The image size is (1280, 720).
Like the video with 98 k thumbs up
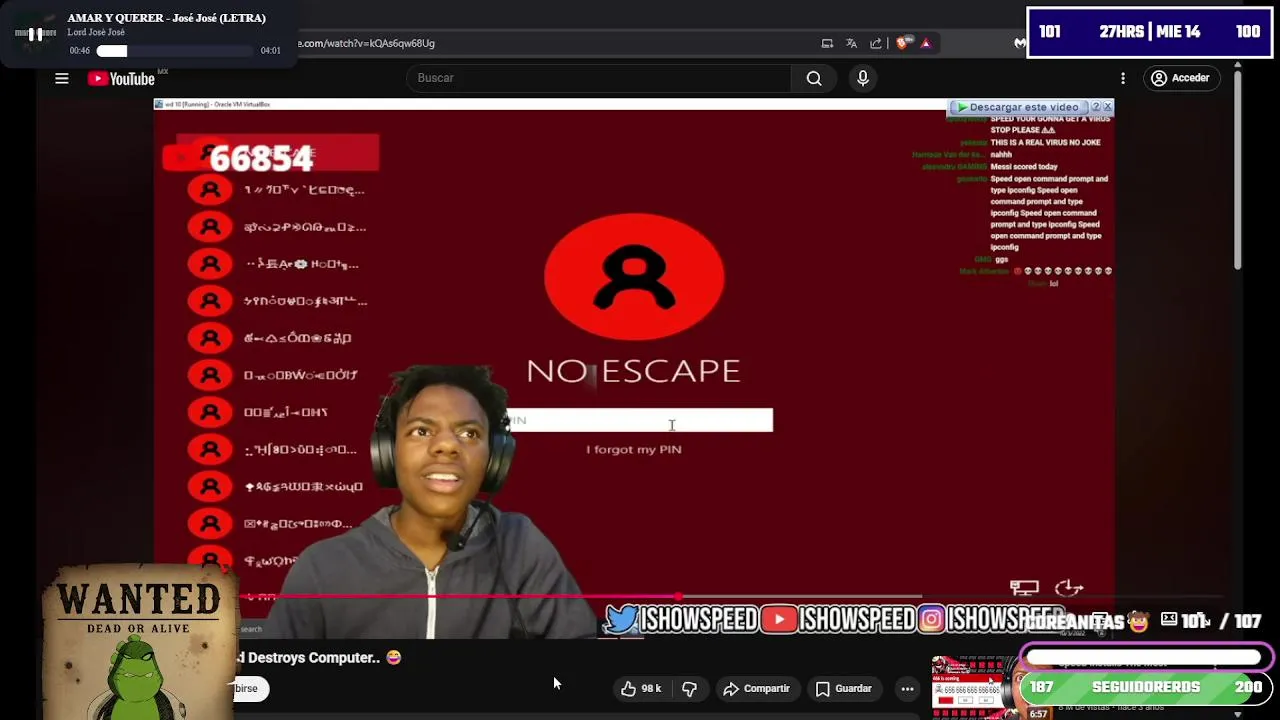(640, 688)
